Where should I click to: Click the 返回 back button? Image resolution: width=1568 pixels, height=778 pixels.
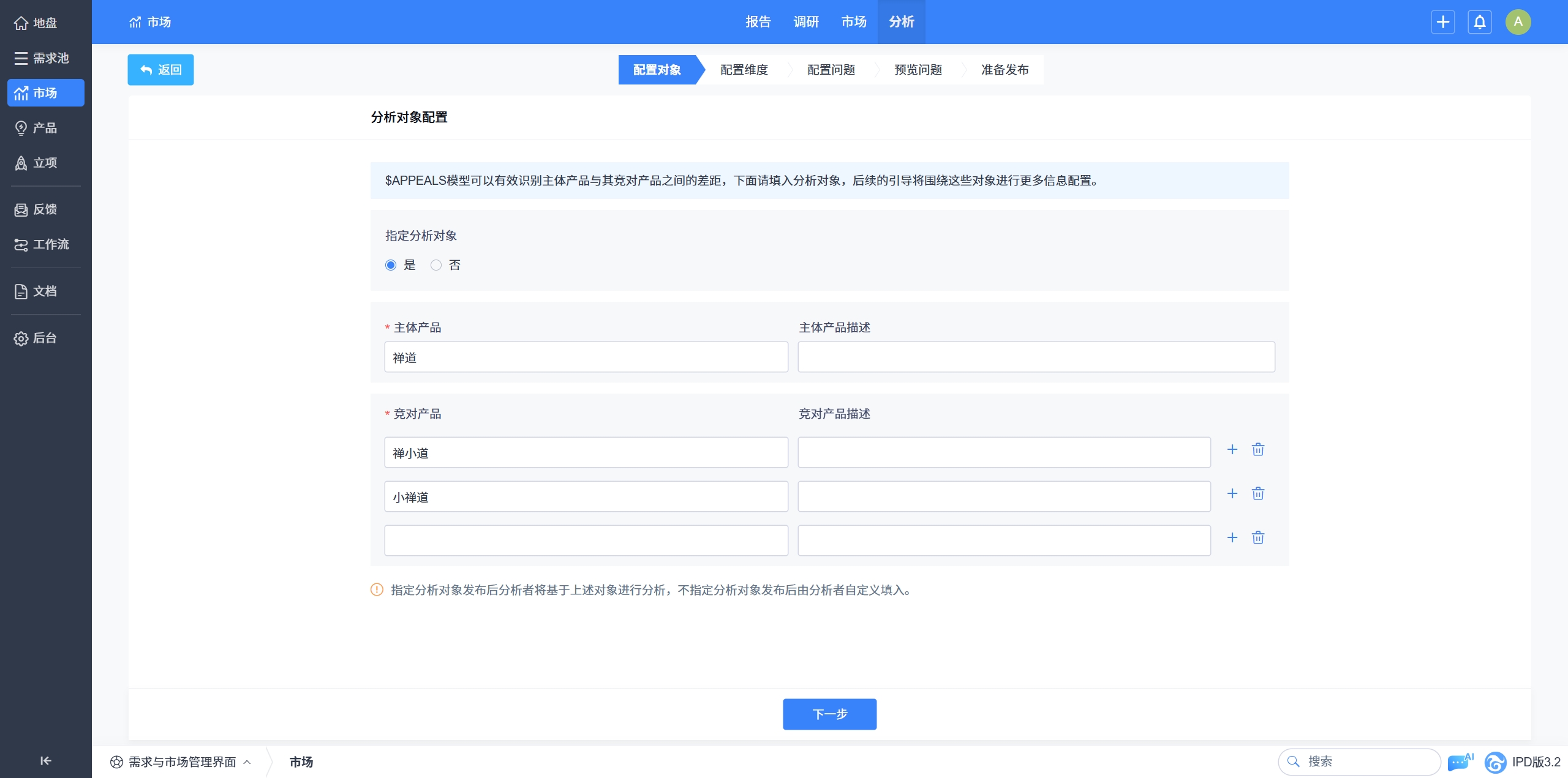pos(160,70)
